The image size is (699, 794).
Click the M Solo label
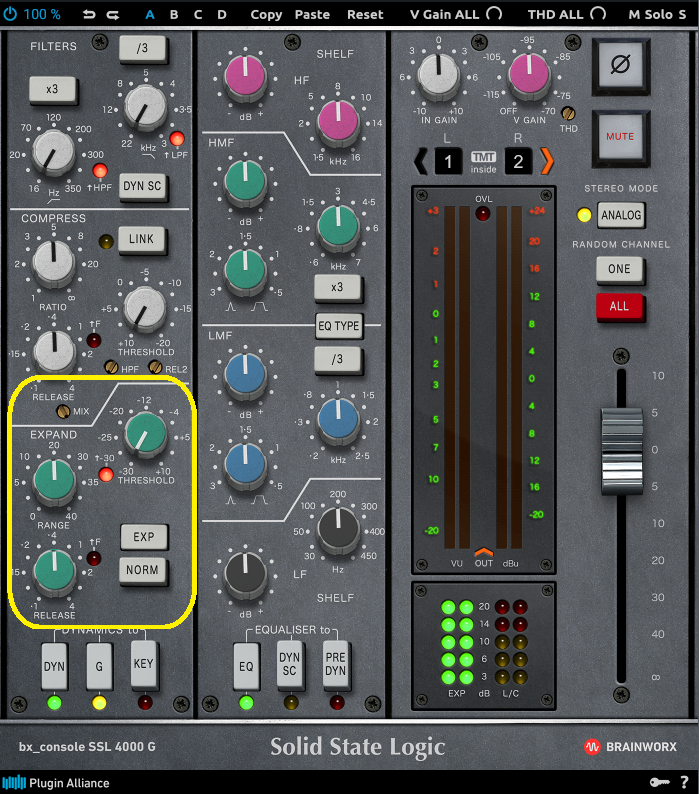(x=651, y=15)
